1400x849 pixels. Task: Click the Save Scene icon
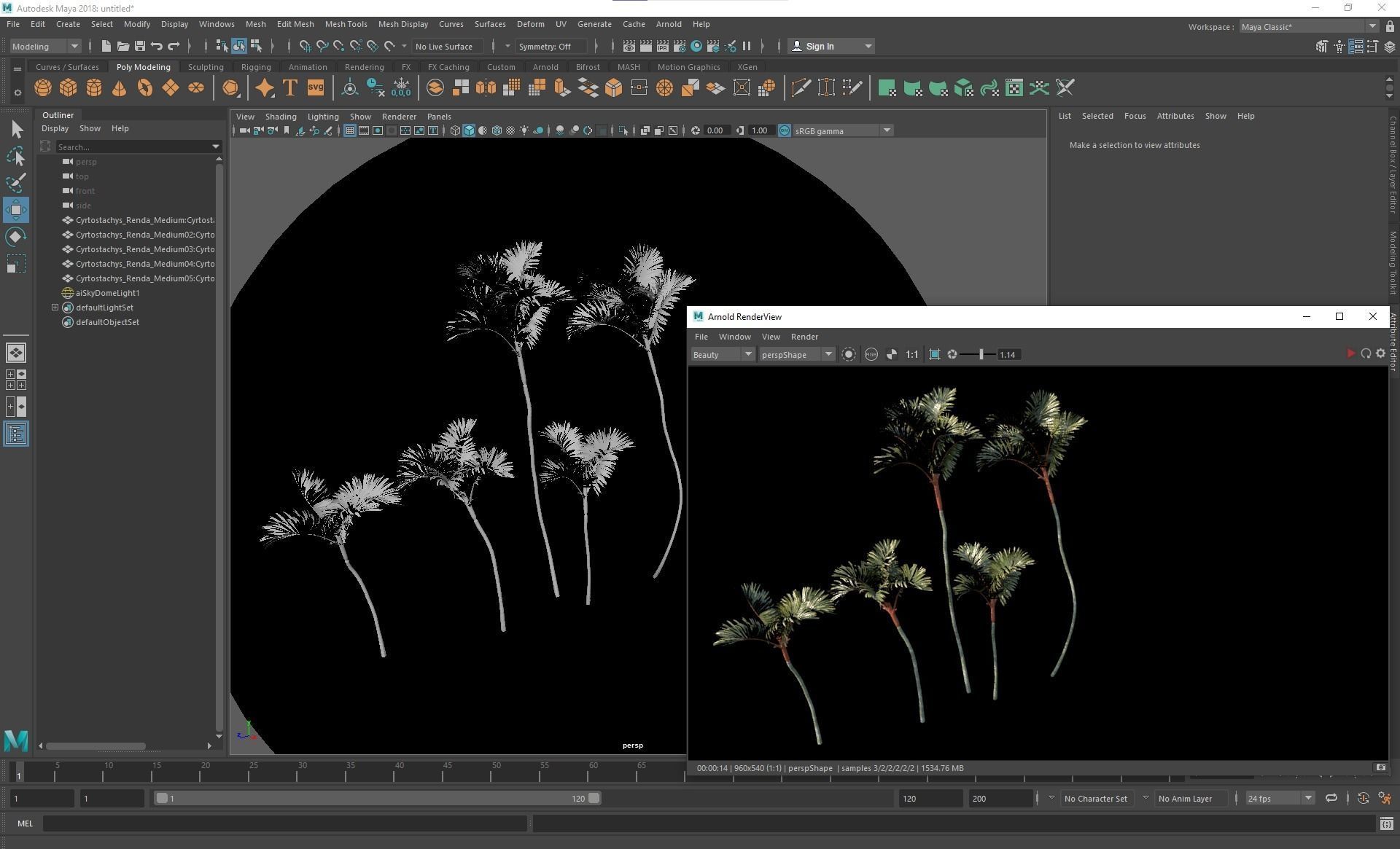click(139, 46)
